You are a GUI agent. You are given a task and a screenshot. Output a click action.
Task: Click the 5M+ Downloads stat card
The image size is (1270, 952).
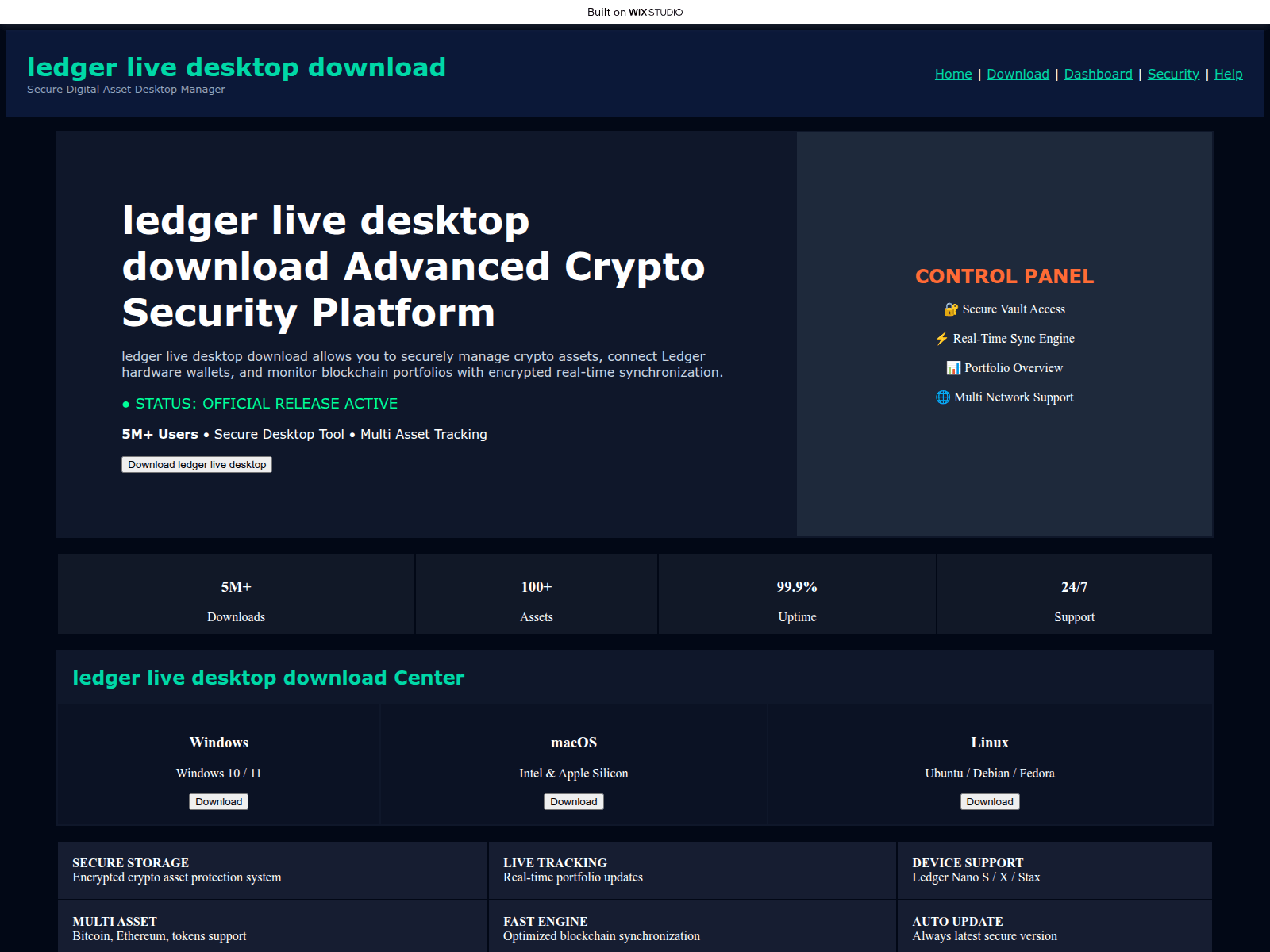236,594
